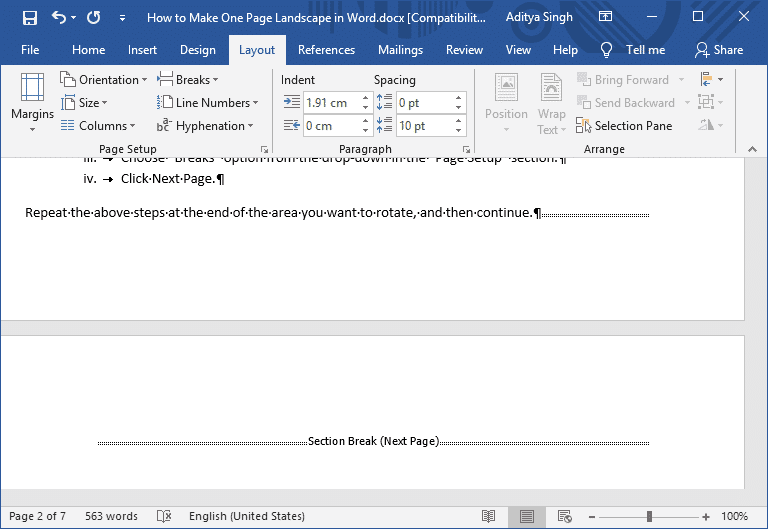The height and width of the screenshot is (529, 768).
Task: Click the text 'Click Next Page.'
Action: tap(168, 179)
